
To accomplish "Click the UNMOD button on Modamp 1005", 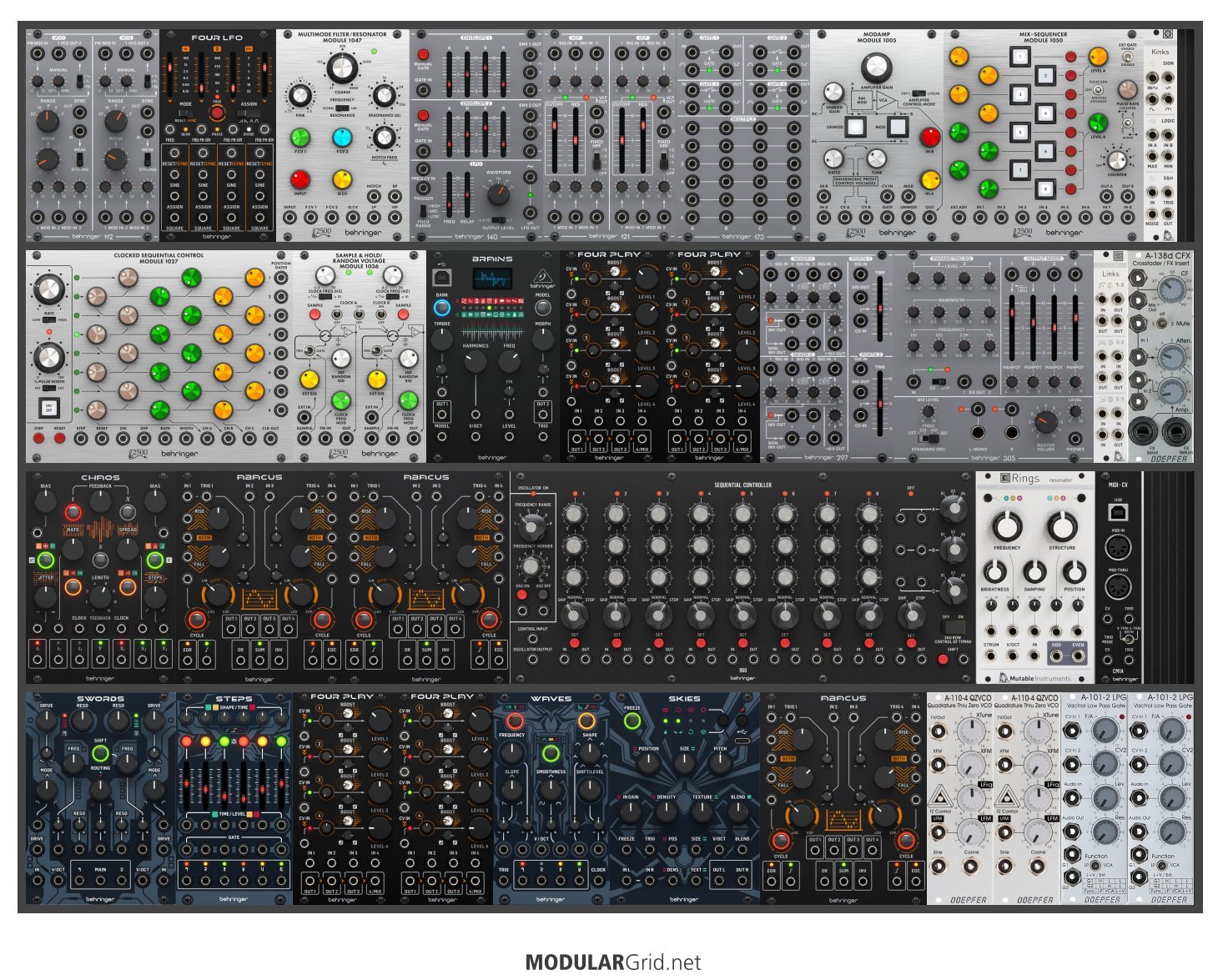I will [x=856, y=128].
